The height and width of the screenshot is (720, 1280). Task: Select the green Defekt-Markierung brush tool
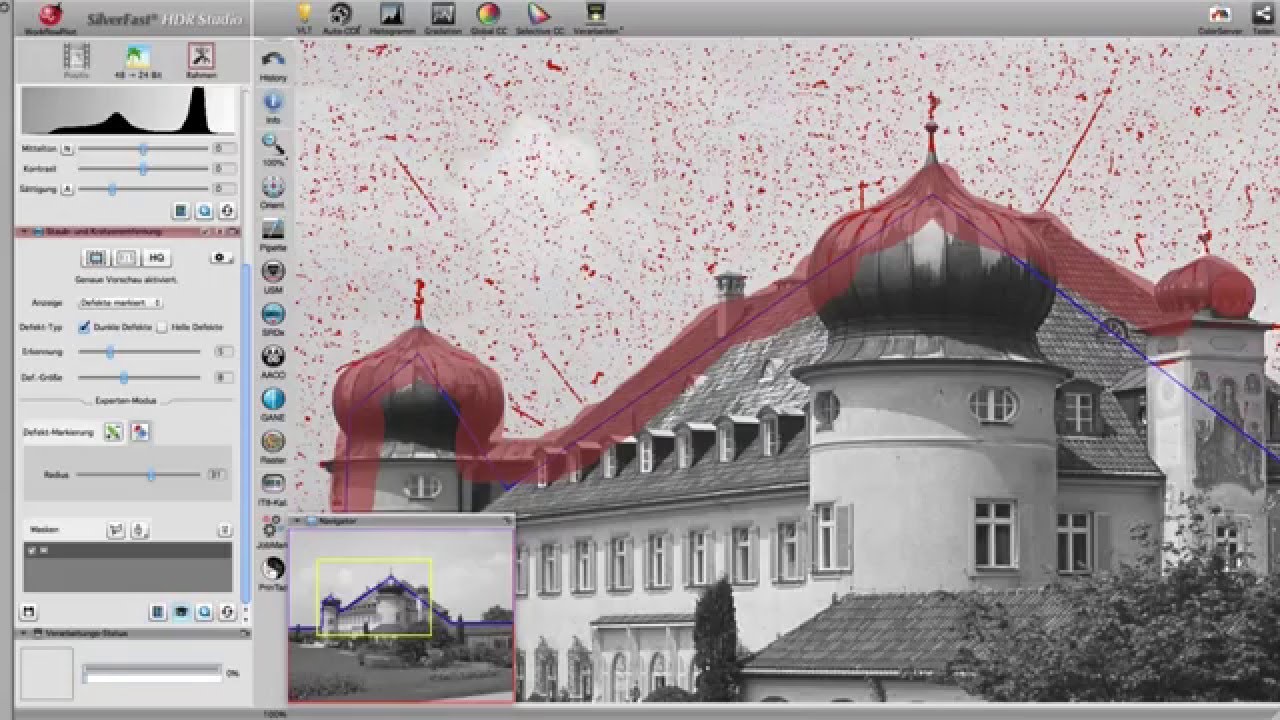coord(114,432)
